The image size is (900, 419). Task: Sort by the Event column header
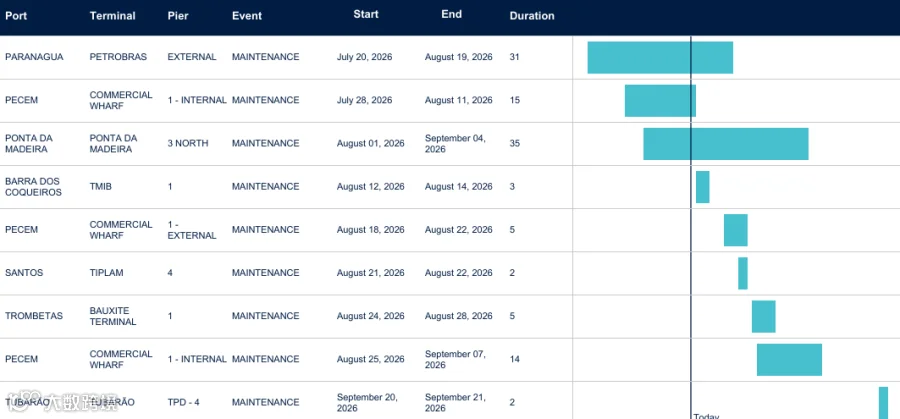click(x=247, y=15)
